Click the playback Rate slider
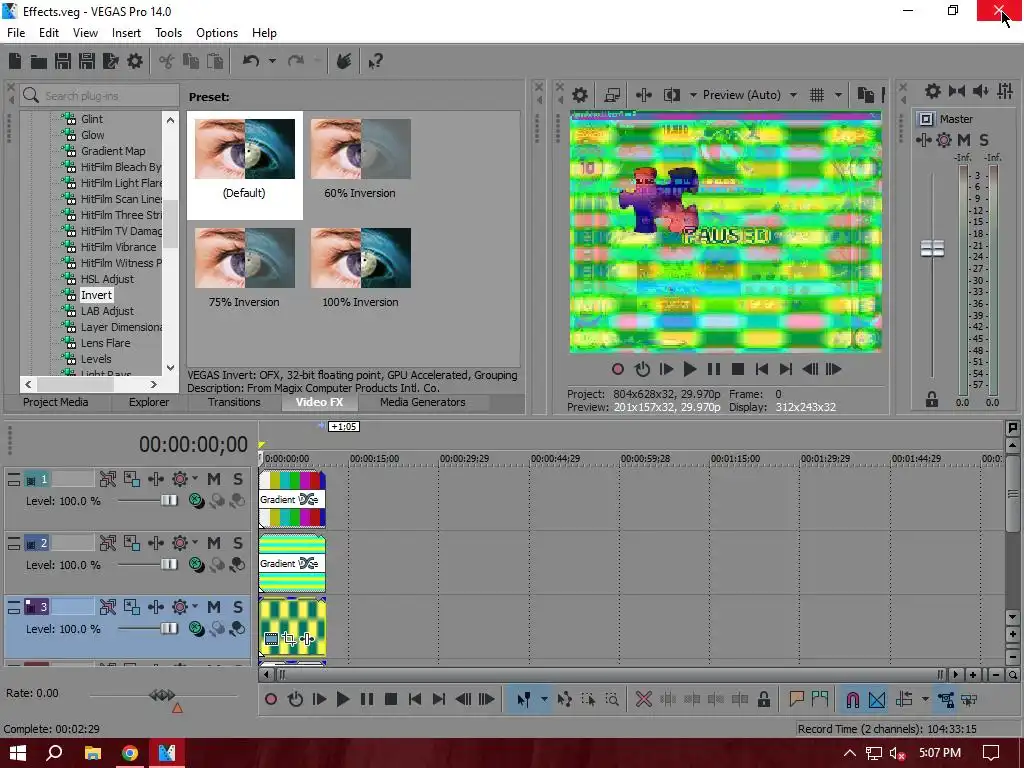 coord(163,695)
